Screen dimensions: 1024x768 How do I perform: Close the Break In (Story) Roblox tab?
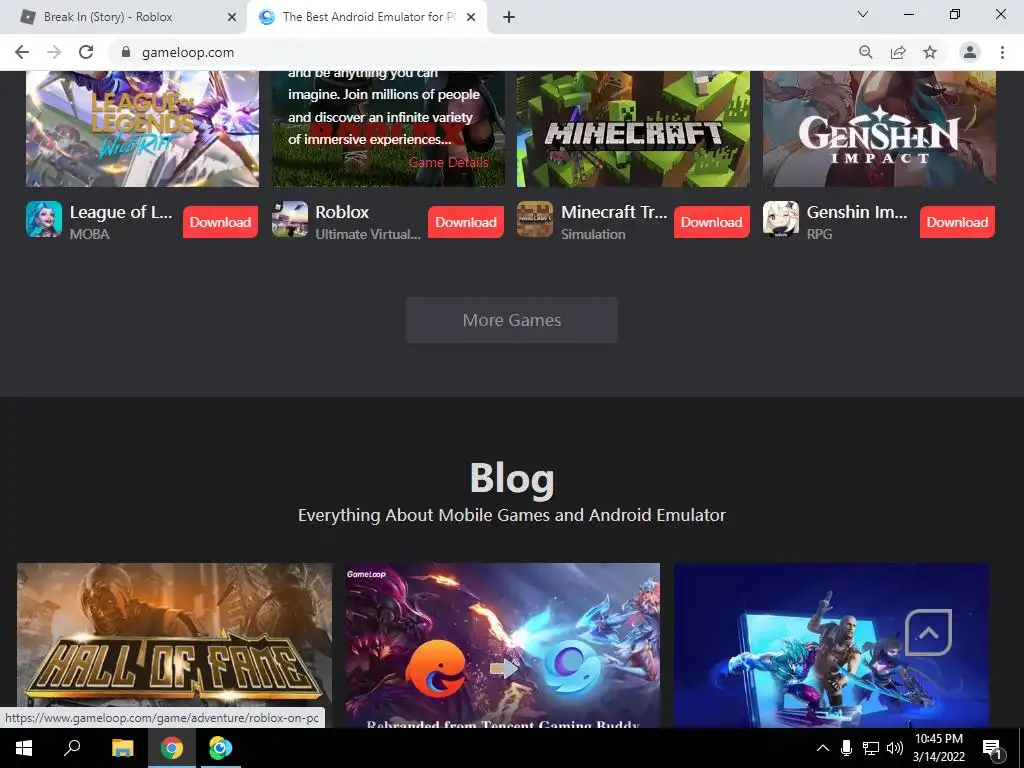point(232,17)
